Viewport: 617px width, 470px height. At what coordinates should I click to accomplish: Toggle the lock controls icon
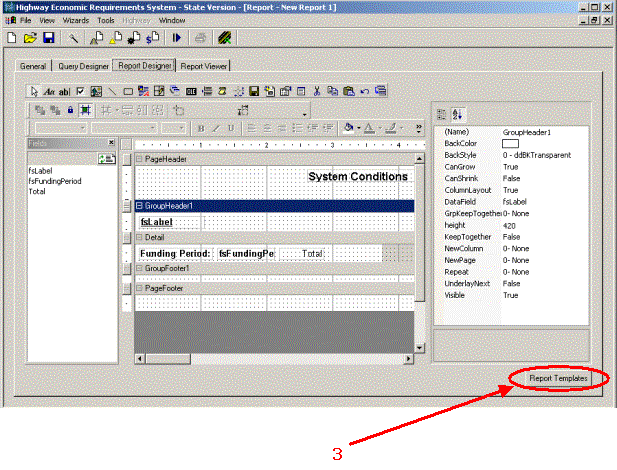(70, 110)
